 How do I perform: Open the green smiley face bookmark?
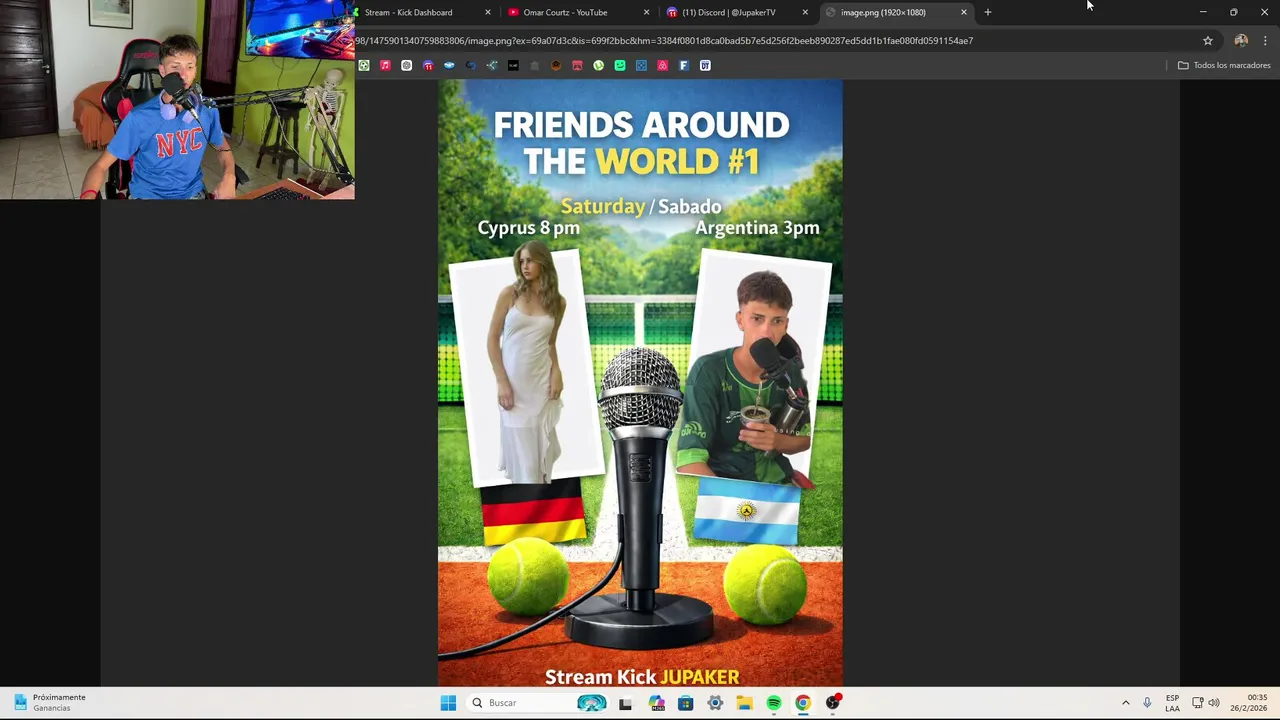(620, 65)
